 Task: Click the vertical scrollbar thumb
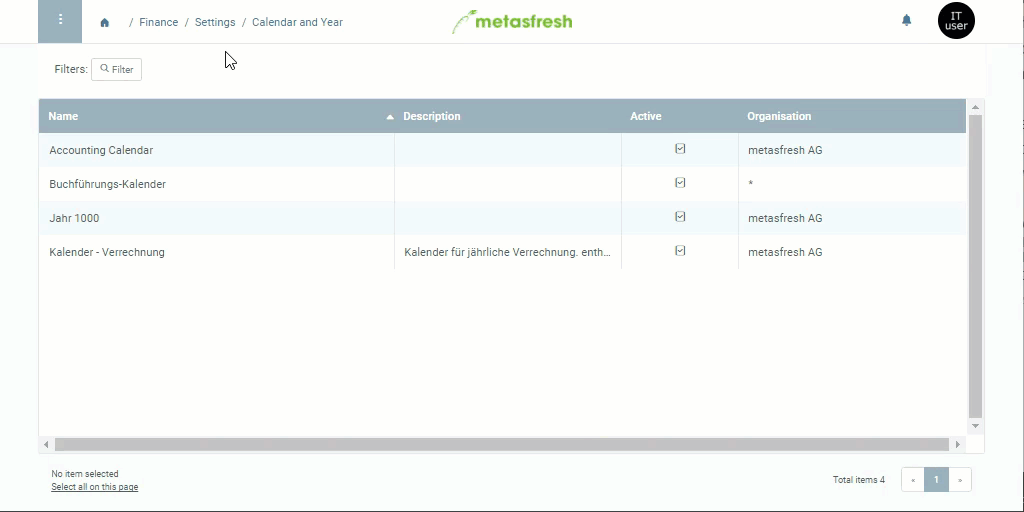pos(975,266)
